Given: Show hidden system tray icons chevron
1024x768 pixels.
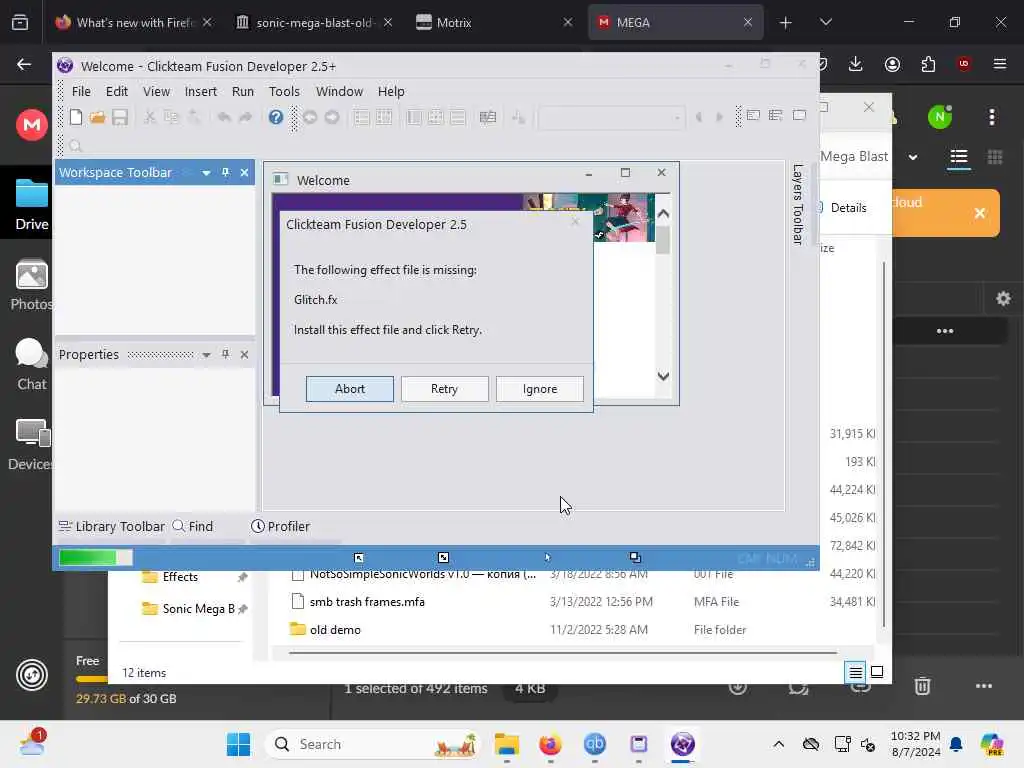Looking at the screenshot, I should pos(778,744).
